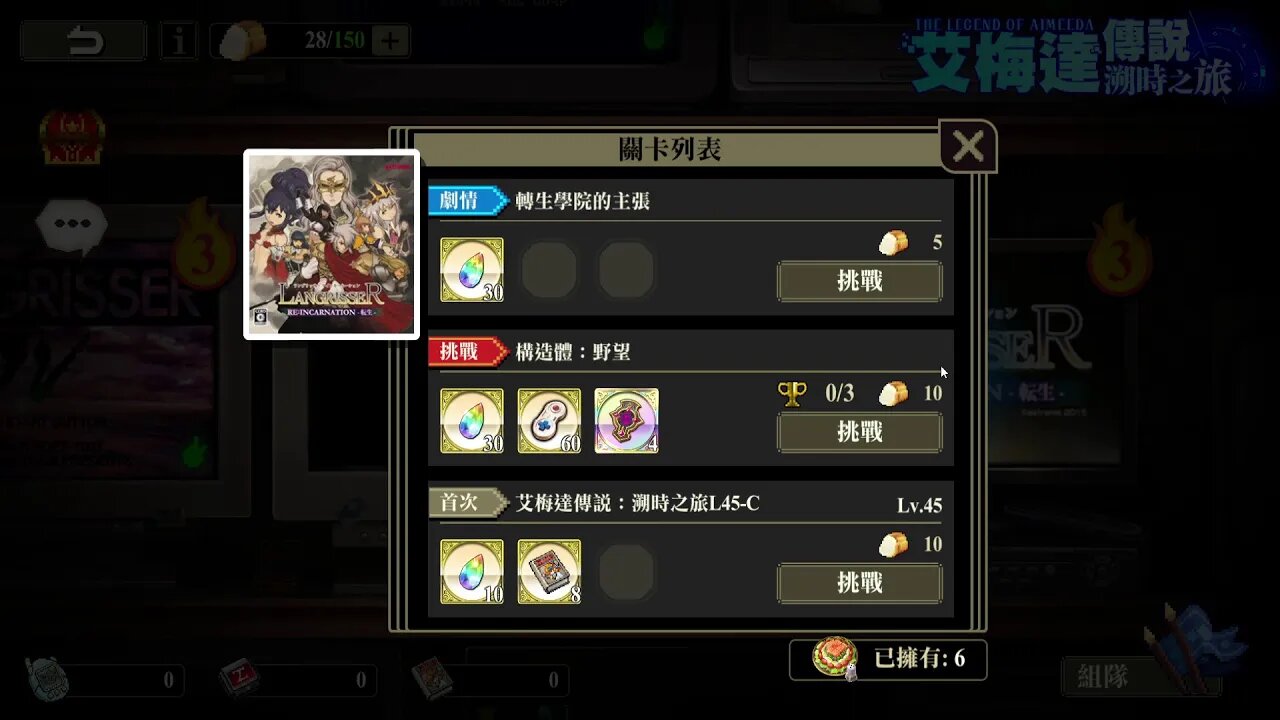Select the purple emblem reward icon
This screenshot has height=720, width=1280.
coord(626,421)
